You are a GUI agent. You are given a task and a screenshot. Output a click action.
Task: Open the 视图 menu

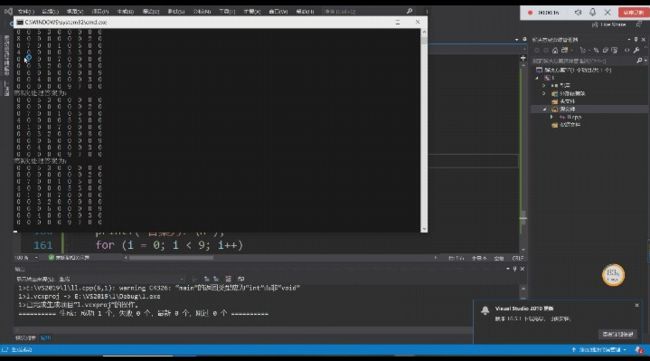coord(75,11)
